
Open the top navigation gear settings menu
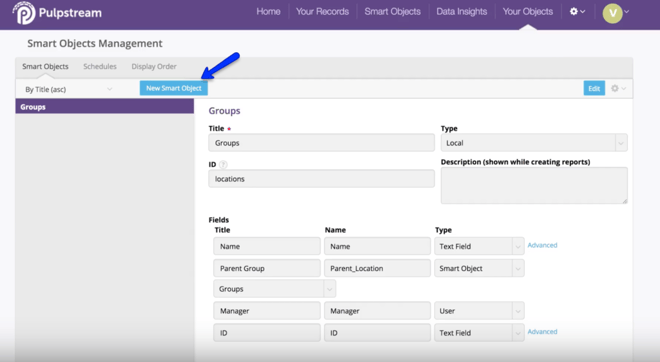click(x=577, y=12)
